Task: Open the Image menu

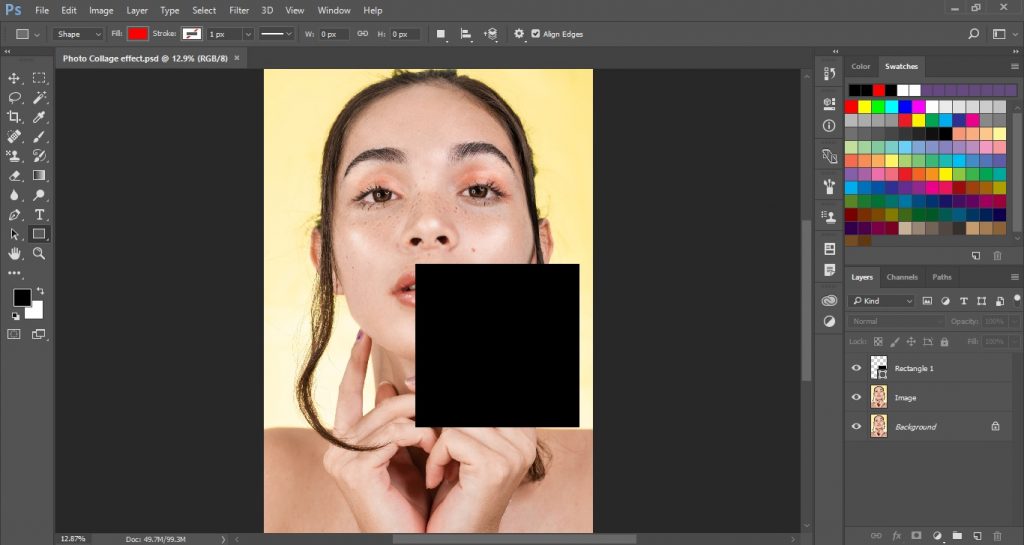Action: 101,10
